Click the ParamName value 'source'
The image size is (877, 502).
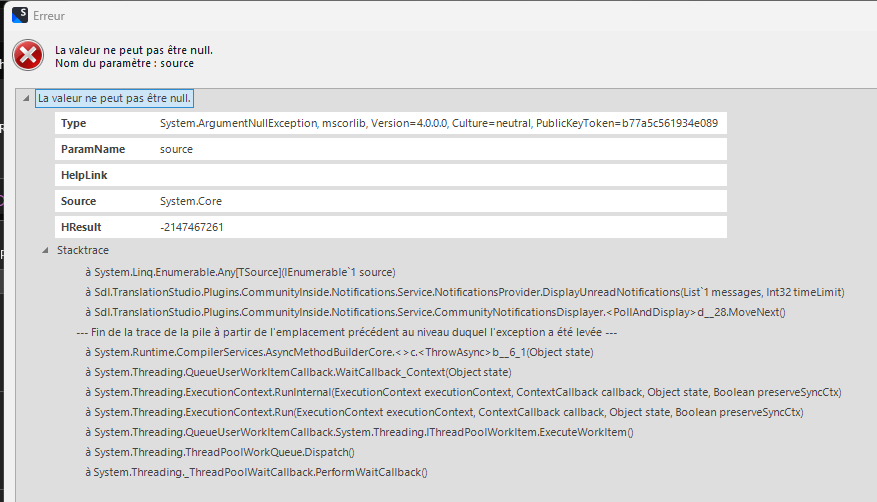(176, 149)
